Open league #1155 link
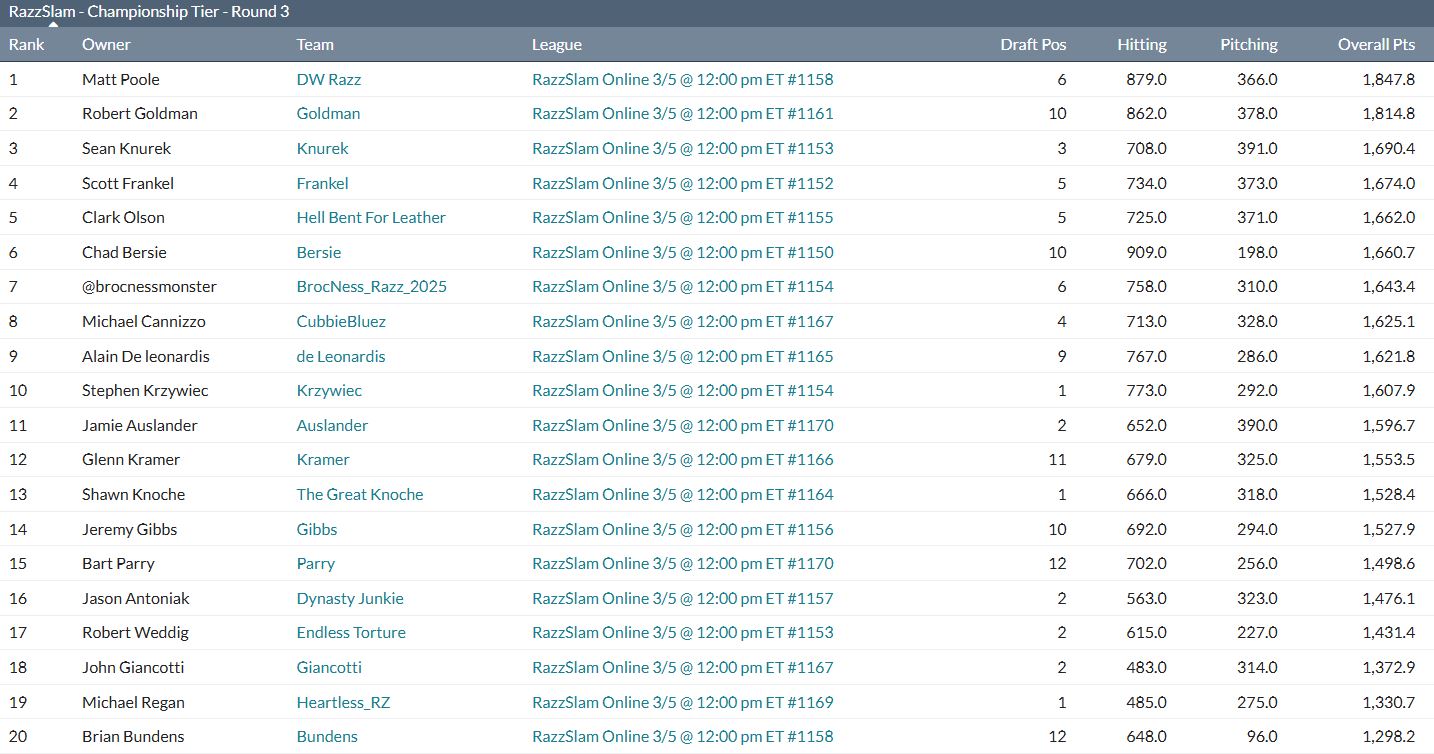Screen dimensions: 1434x754 [x=683, y=217]
